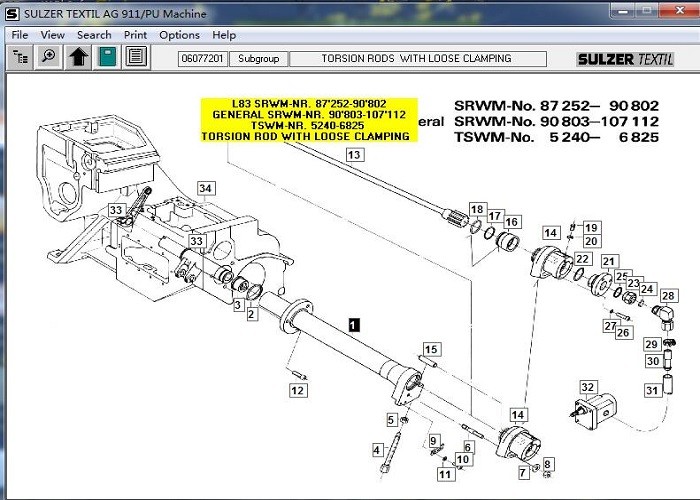Viewport: 700px width, 500px height.
Task: Select part callout 2
Action: 251,314
